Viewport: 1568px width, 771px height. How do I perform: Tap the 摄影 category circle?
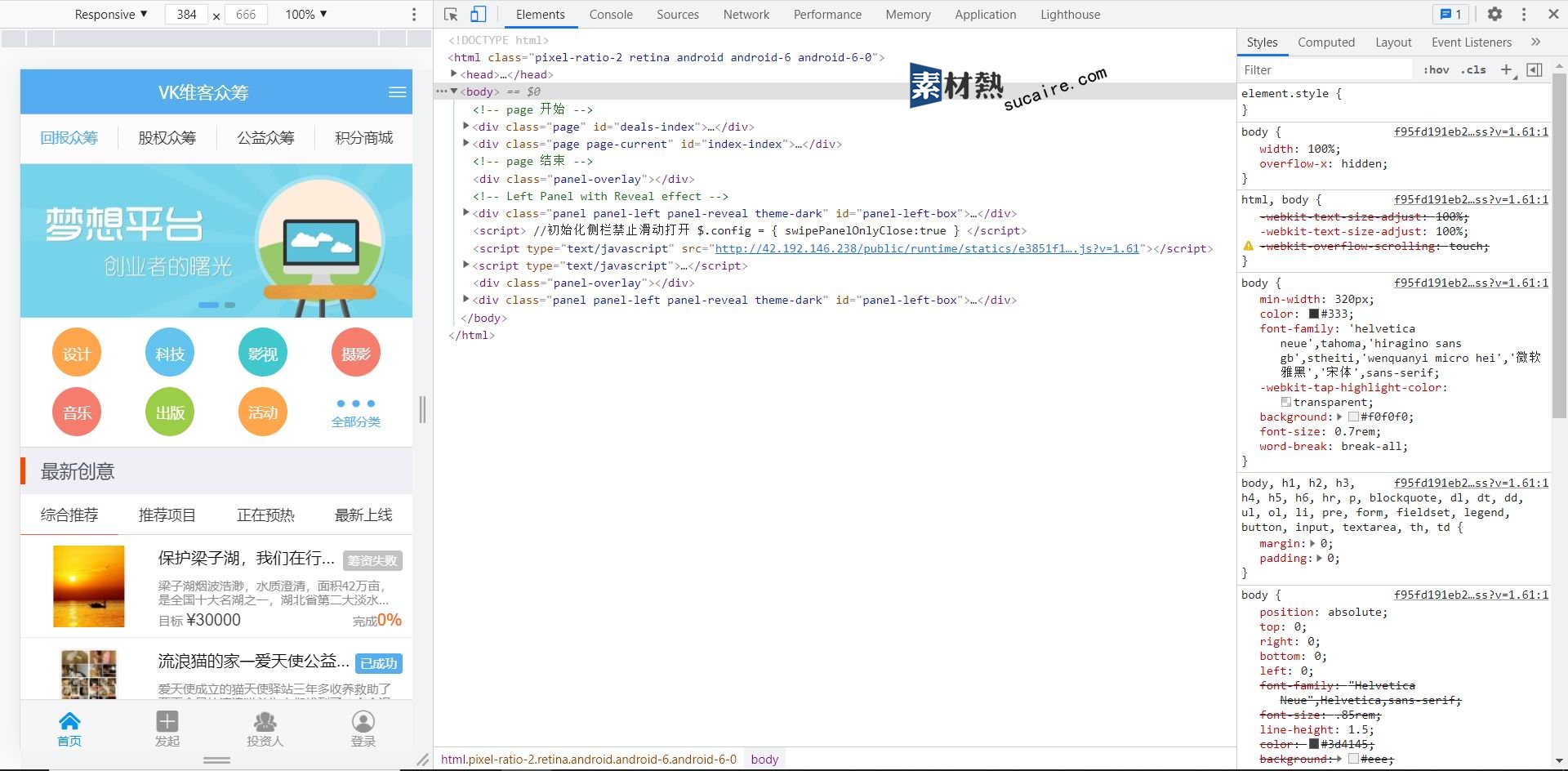coord(356,353)
